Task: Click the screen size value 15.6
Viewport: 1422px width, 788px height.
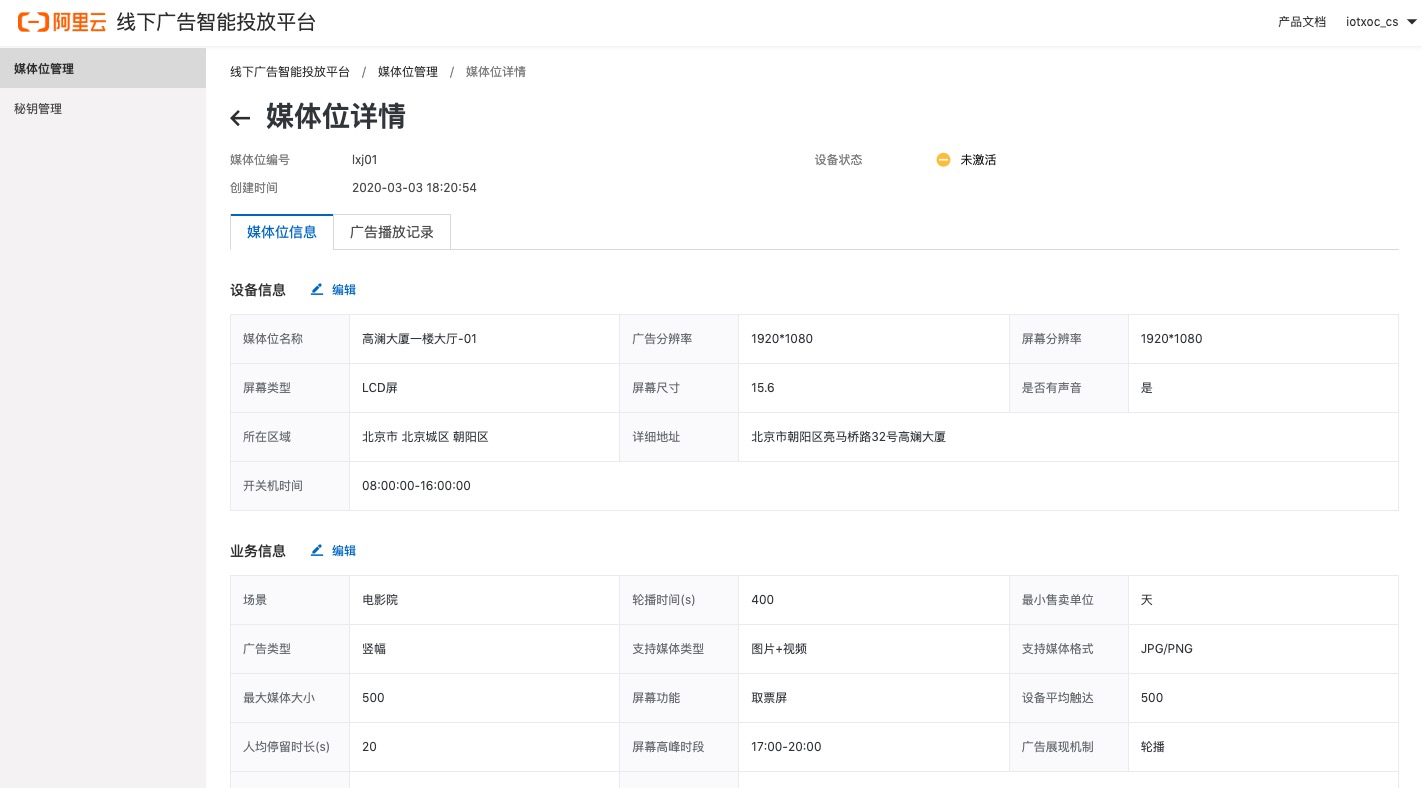Action: coord(763,388)
